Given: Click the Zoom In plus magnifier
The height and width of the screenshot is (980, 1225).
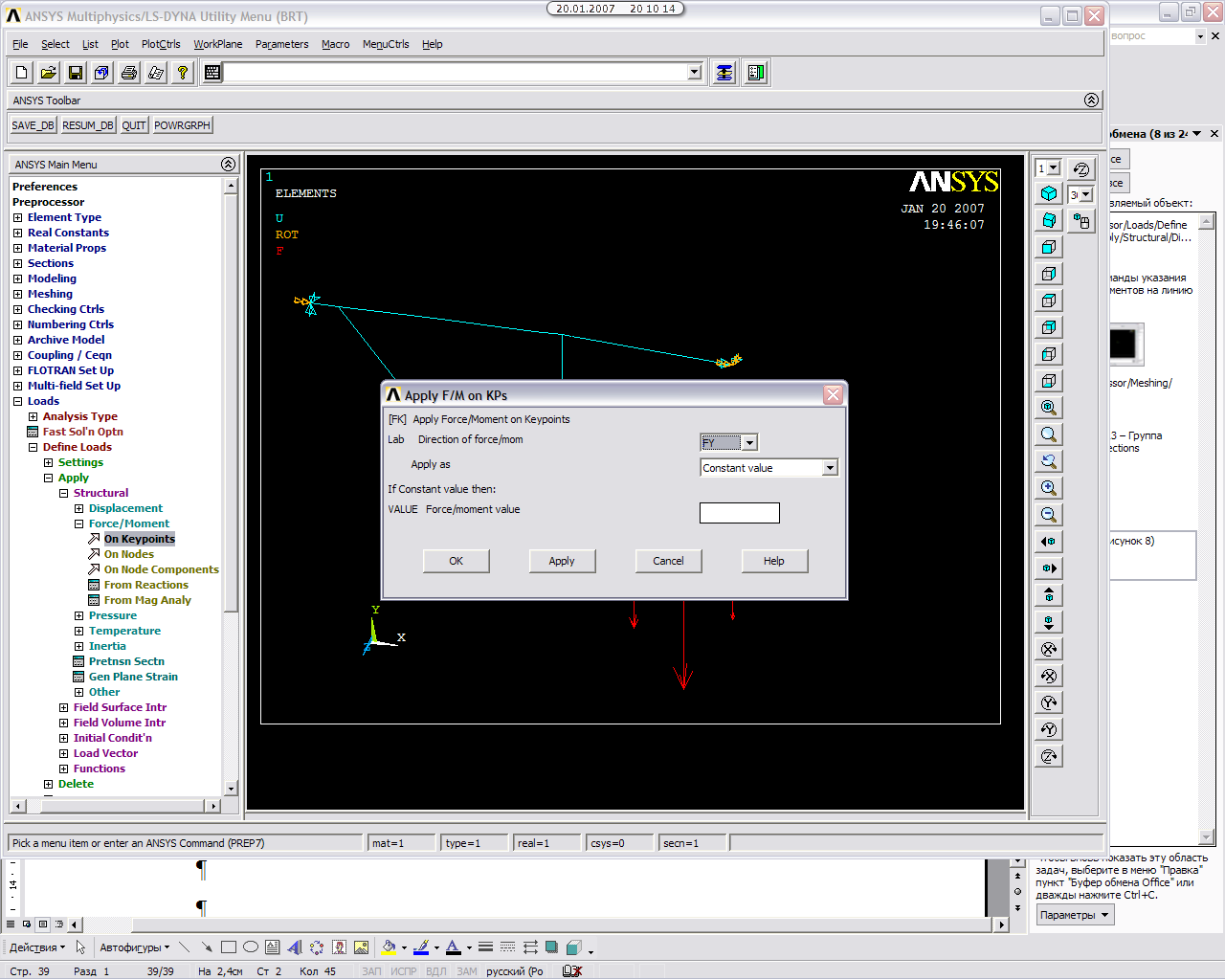Looking at the screenshot, I should (1049, 488).
